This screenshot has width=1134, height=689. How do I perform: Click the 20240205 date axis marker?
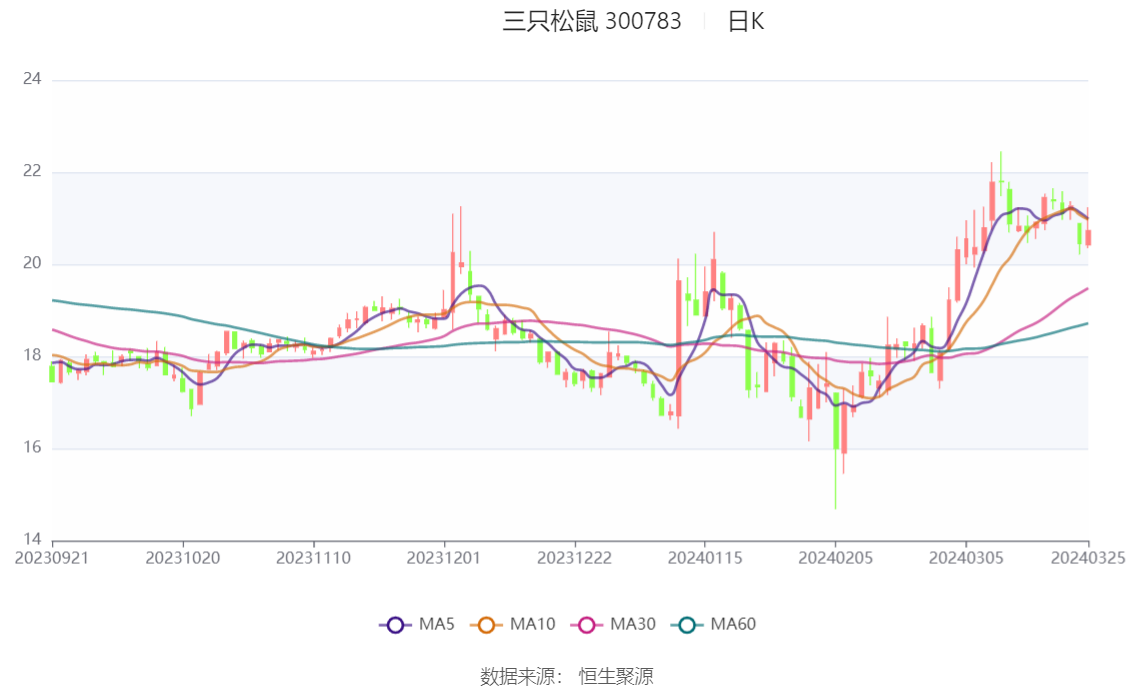[x=835, y=558]
